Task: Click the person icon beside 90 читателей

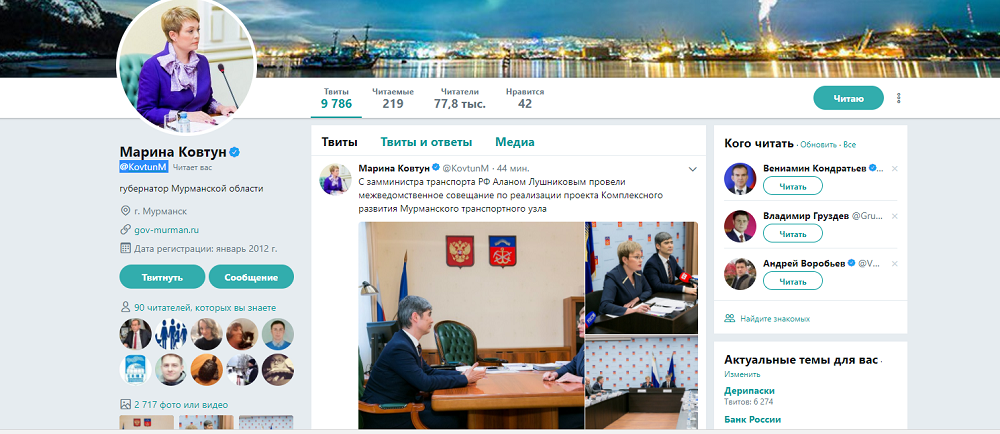Action: click(125, 307)
